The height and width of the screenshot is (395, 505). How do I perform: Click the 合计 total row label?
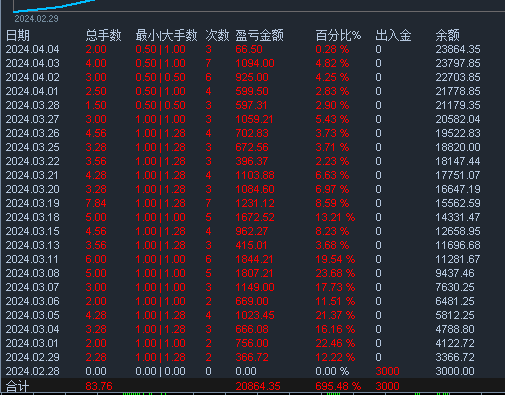click(17, 386)
